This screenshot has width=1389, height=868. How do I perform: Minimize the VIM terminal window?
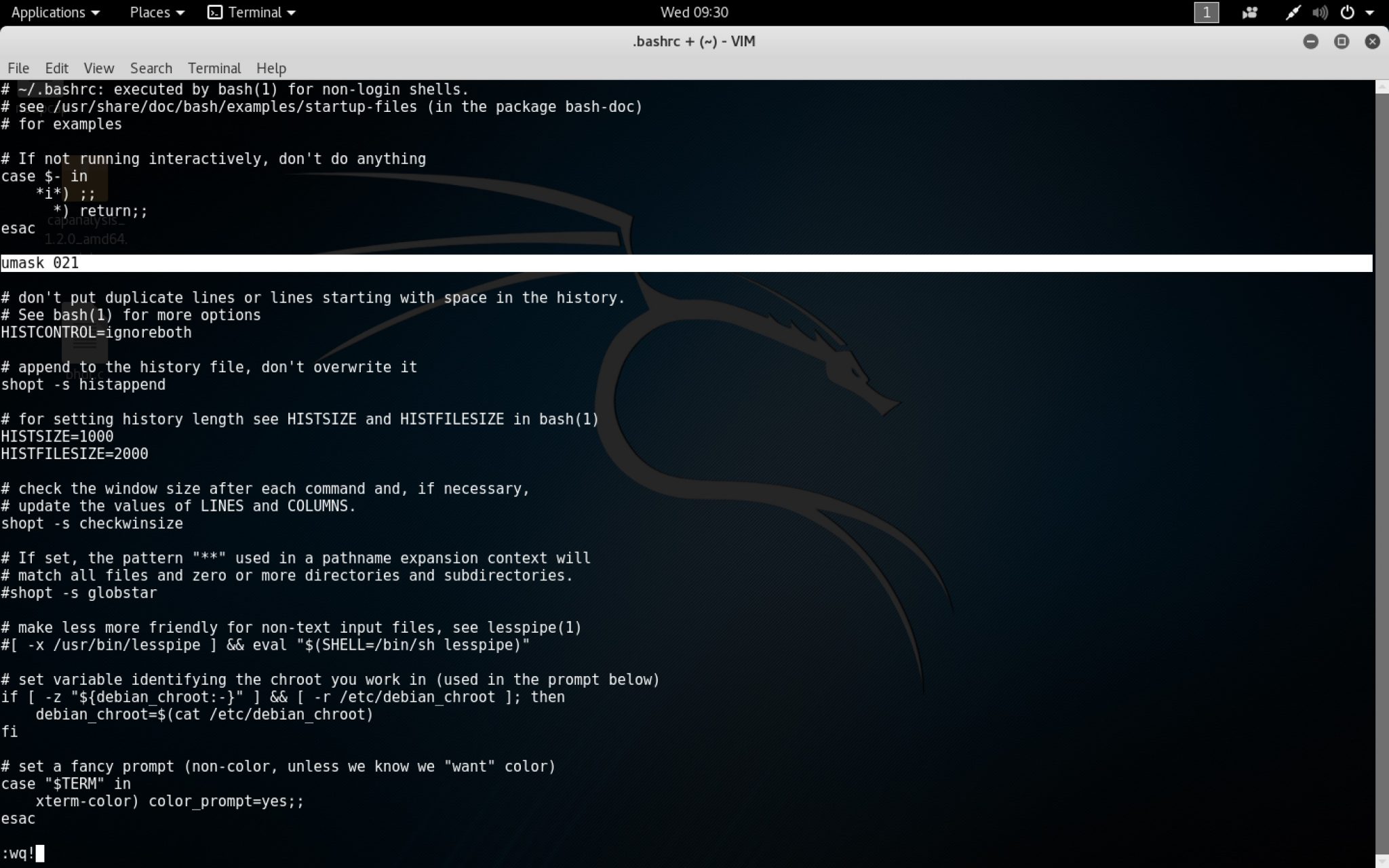1310,41
